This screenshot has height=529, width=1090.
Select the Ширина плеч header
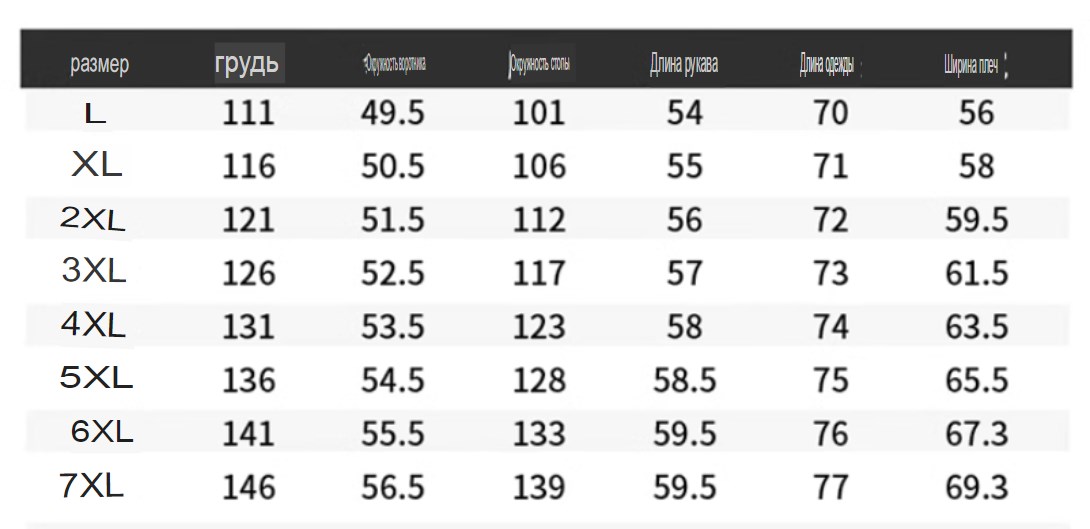click(x=971, y=66)
